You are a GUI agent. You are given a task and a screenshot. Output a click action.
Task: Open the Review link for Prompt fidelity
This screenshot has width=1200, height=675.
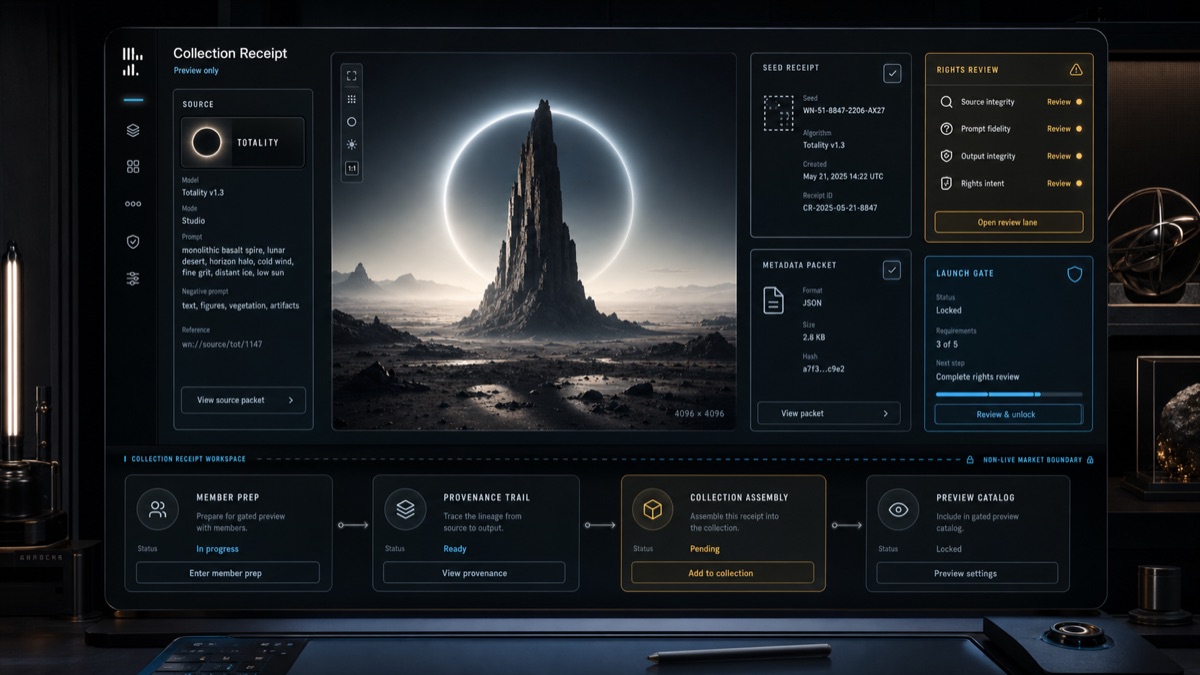point(1058,129)
